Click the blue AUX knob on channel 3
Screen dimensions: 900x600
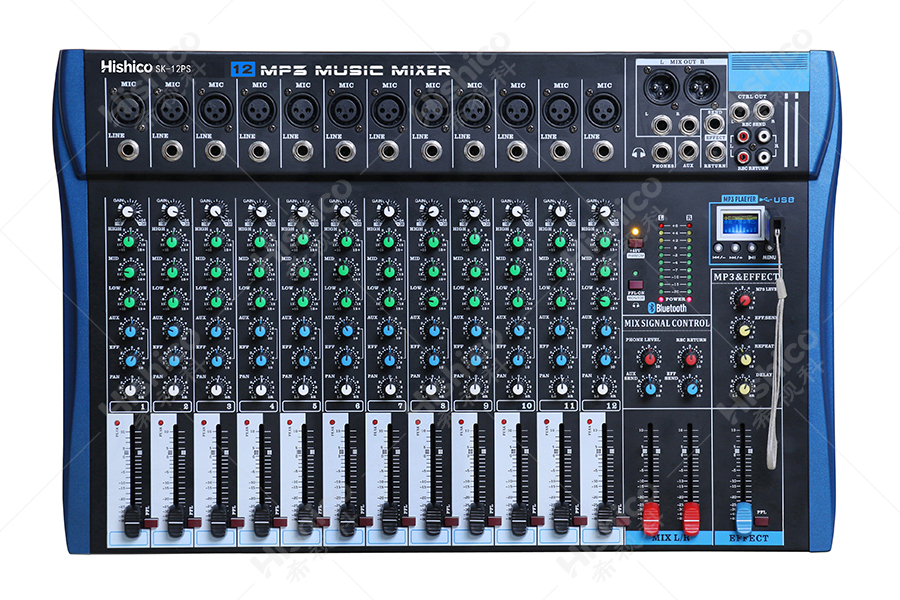point(216,331)
